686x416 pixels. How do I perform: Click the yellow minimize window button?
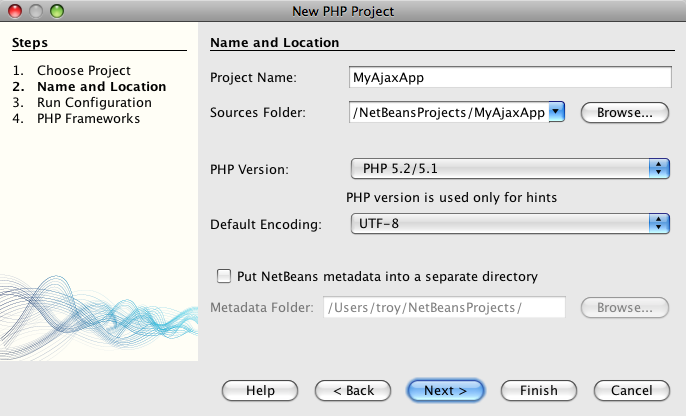tap(35, 11)
